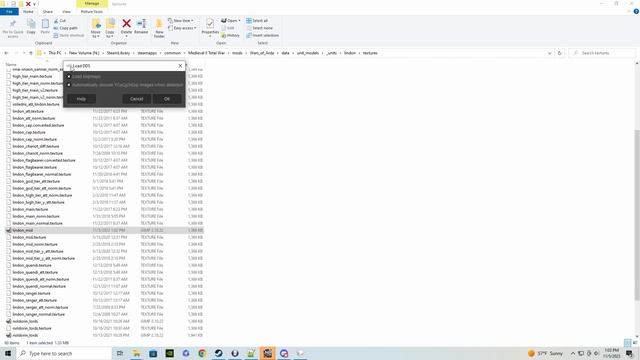
Task: Click the History icon in the ribbon
Action: (224, 36)
